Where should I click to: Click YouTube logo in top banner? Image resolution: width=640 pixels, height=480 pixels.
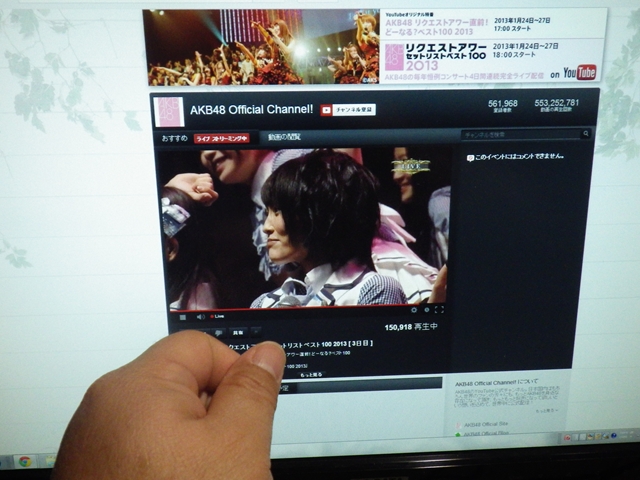pyautogui.click(x=580, y=73)
